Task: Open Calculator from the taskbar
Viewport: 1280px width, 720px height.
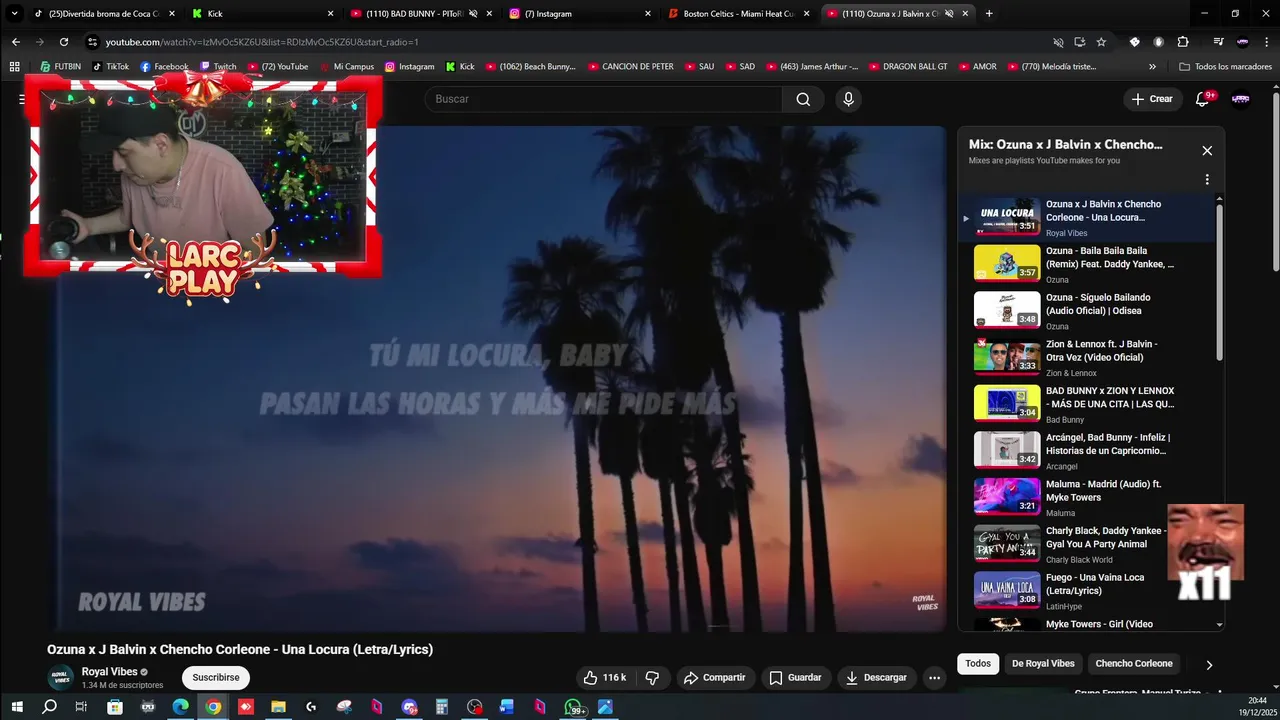Action: pos(441,707)
